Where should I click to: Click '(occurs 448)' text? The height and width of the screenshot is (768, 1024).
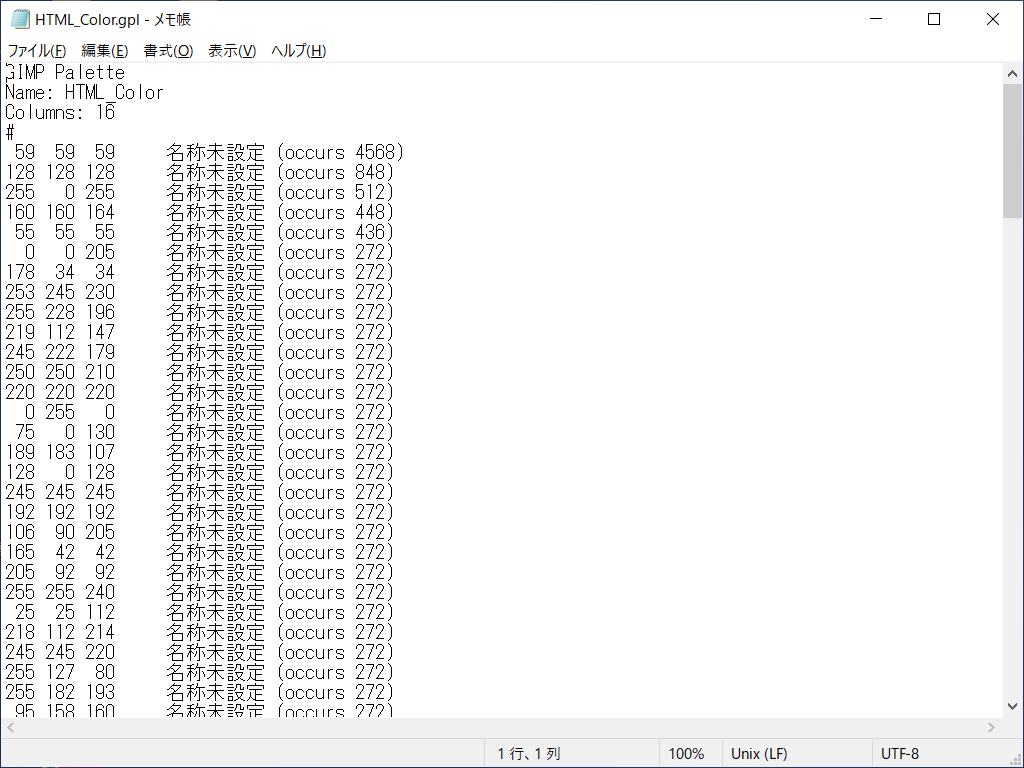point(336,212)
